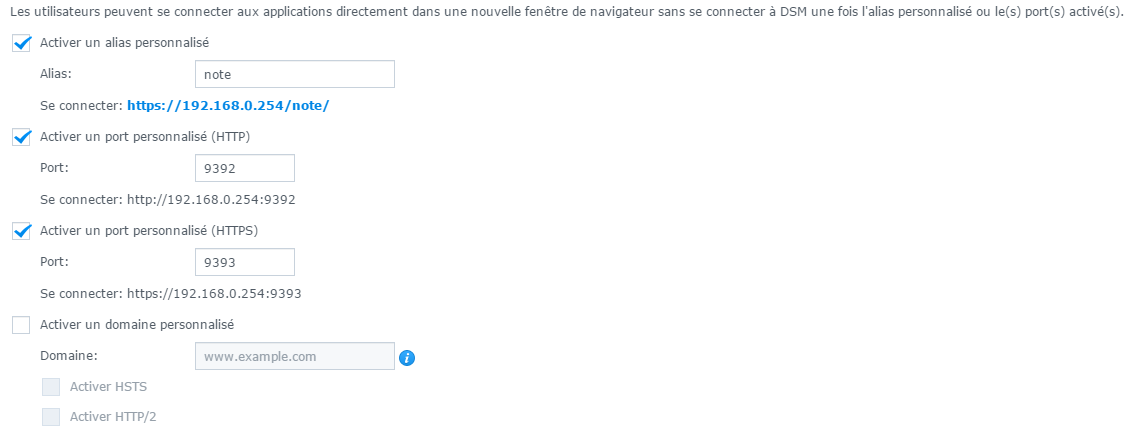Tick the Activer HTTP/2 checkbox
The image size is (1128, 434).
pyautogui.click(x=51, y=417)
